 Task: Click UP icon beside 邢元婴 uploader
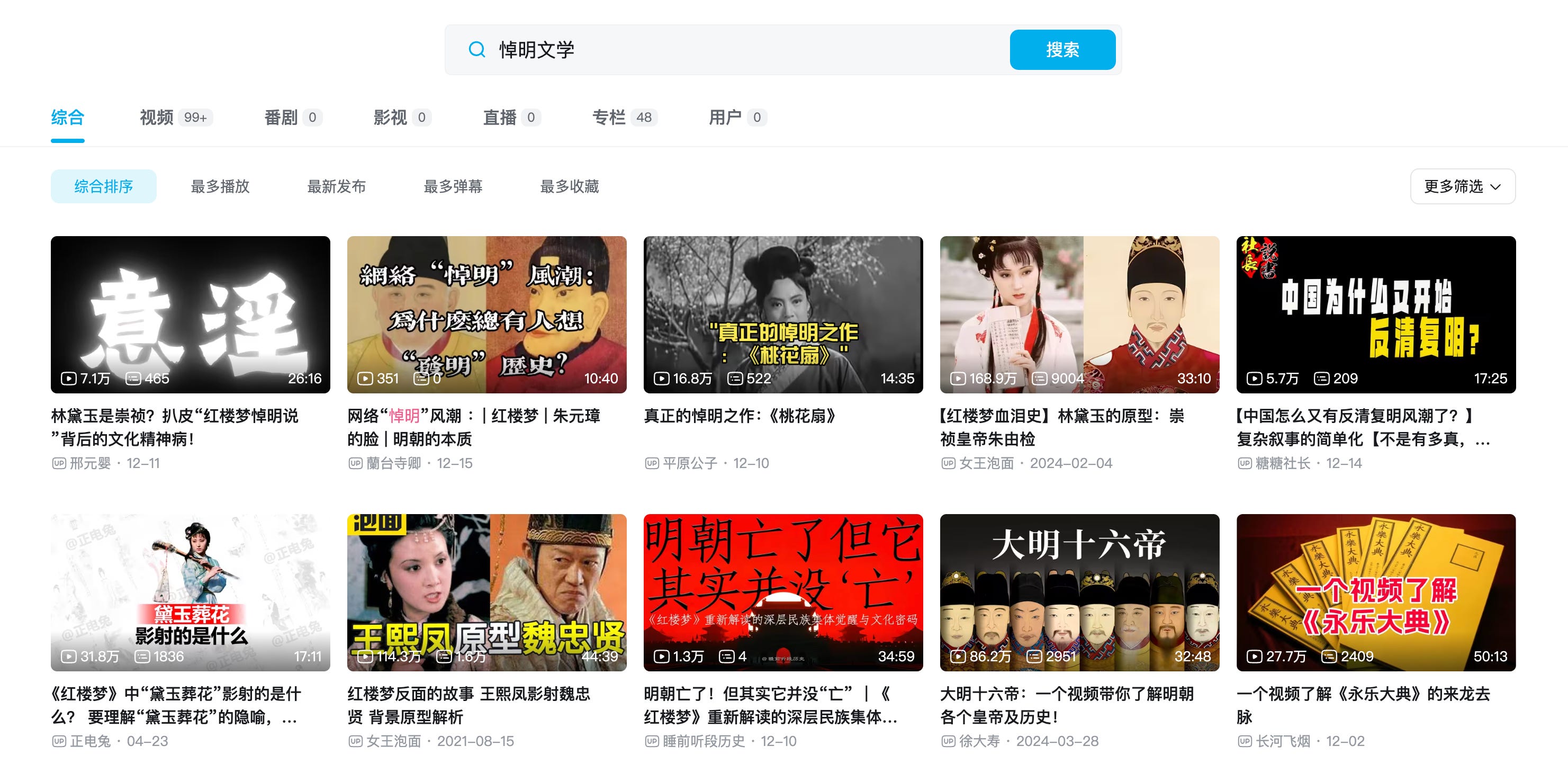click(58, 463)
